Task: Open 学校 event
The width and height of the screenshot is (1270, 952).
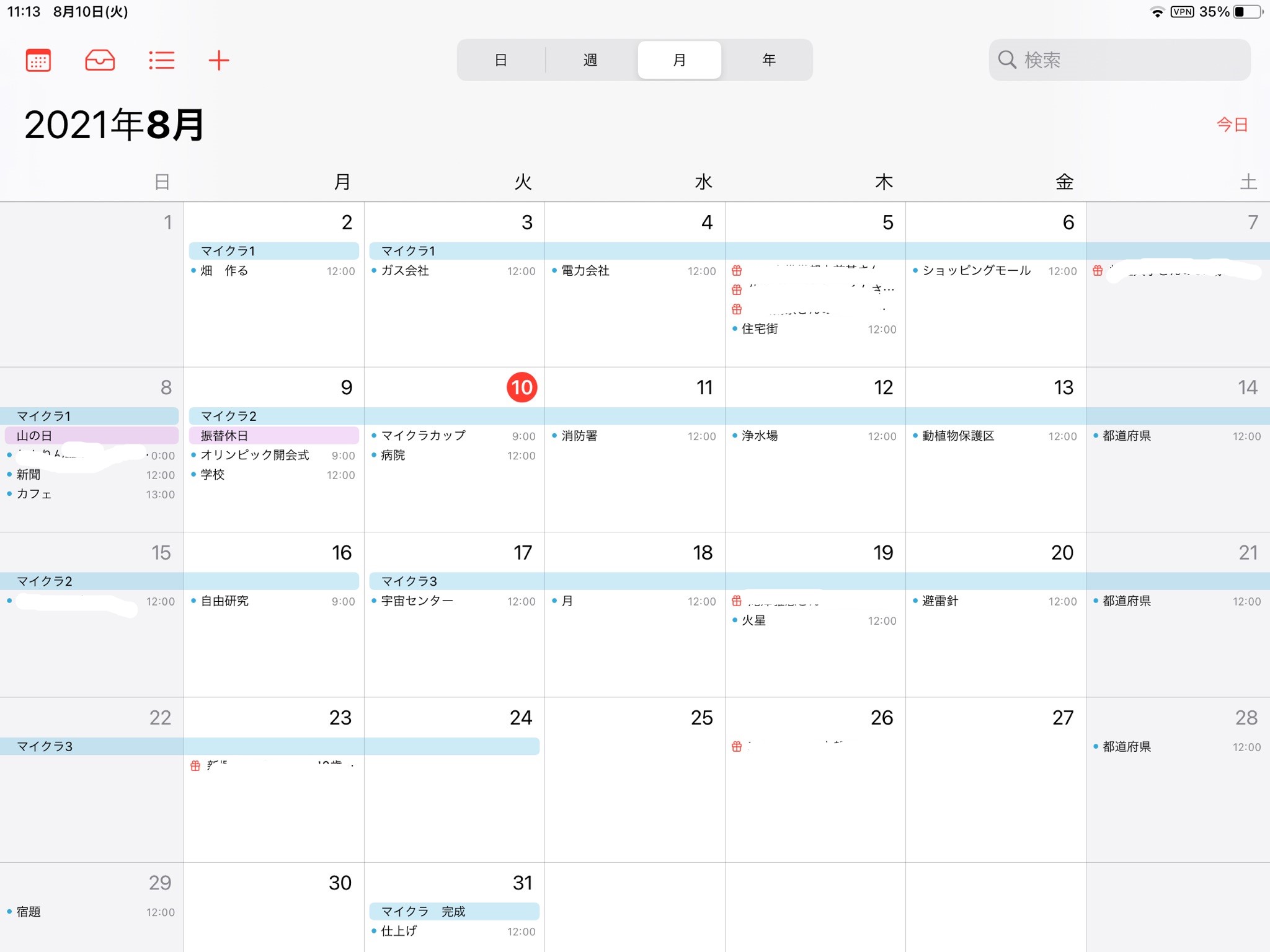Action: coord(273,475)
